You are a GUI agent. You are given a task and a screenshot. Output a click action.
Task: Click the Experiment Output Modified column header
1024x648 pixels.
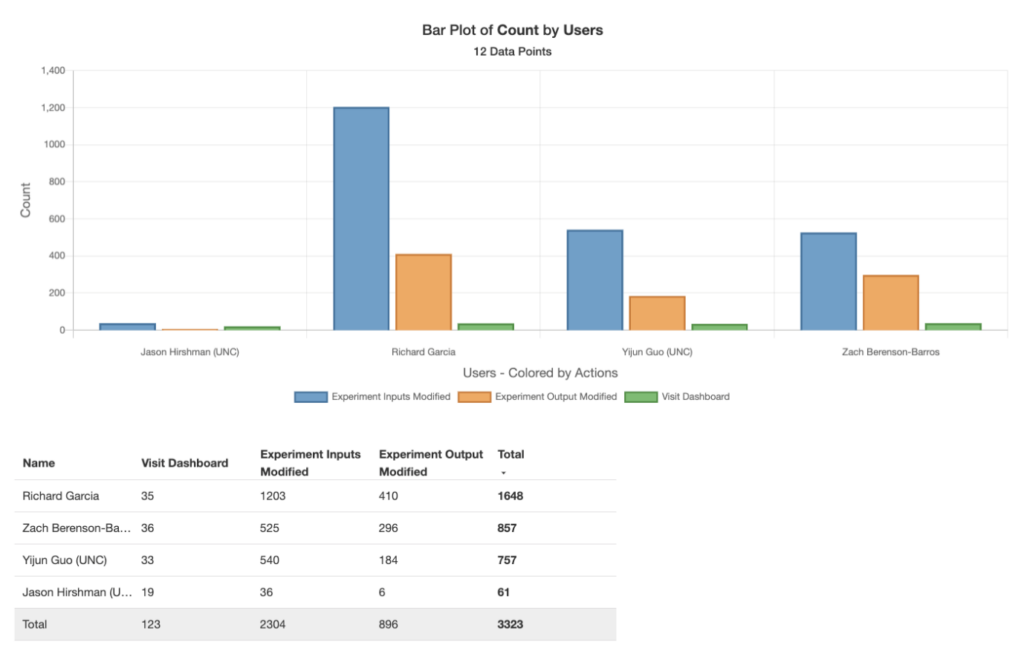click(x=431, y=463)
